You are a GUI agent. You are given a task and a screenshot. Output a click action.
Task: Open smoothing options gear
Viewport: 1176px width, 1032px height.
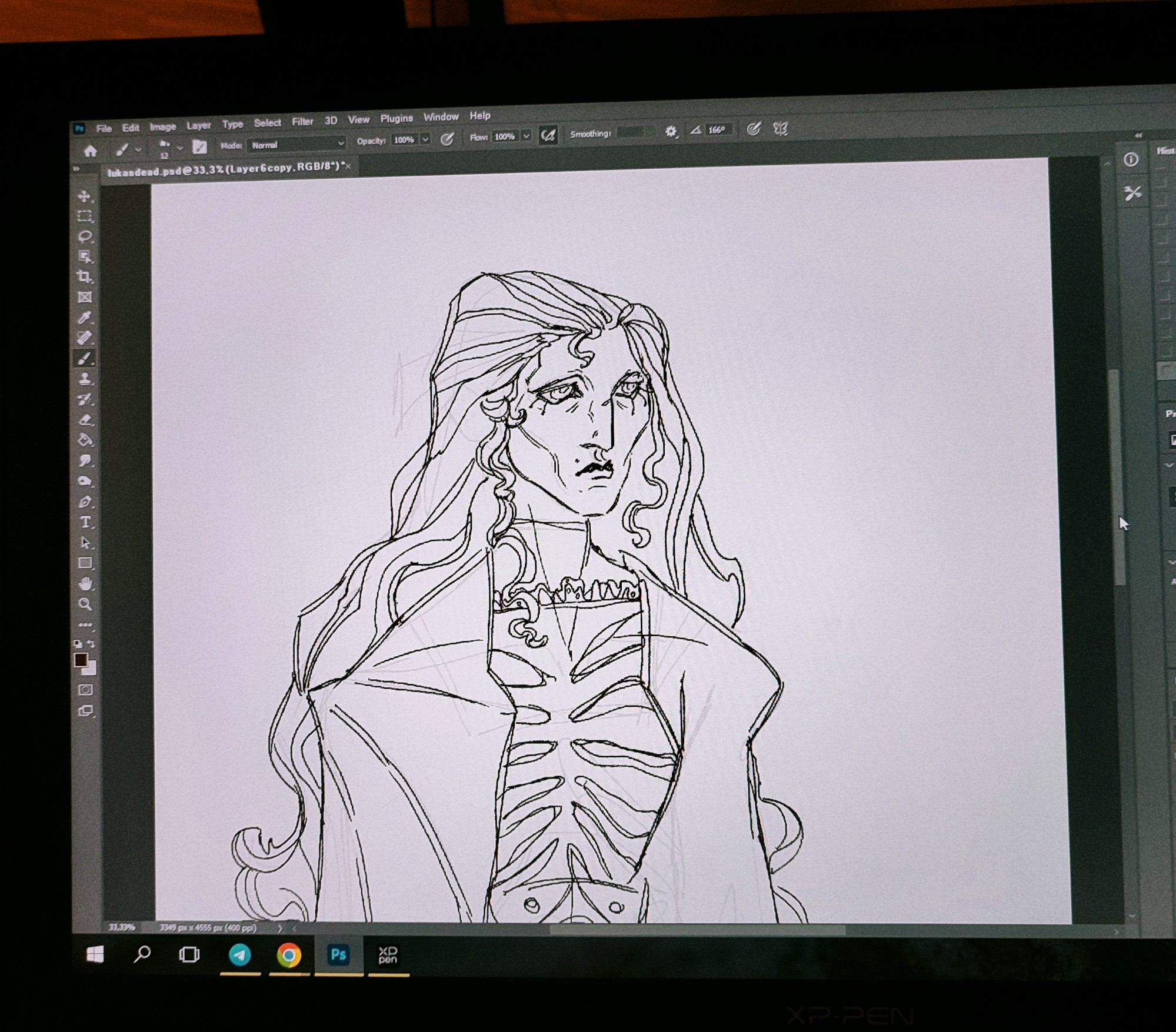671,132
